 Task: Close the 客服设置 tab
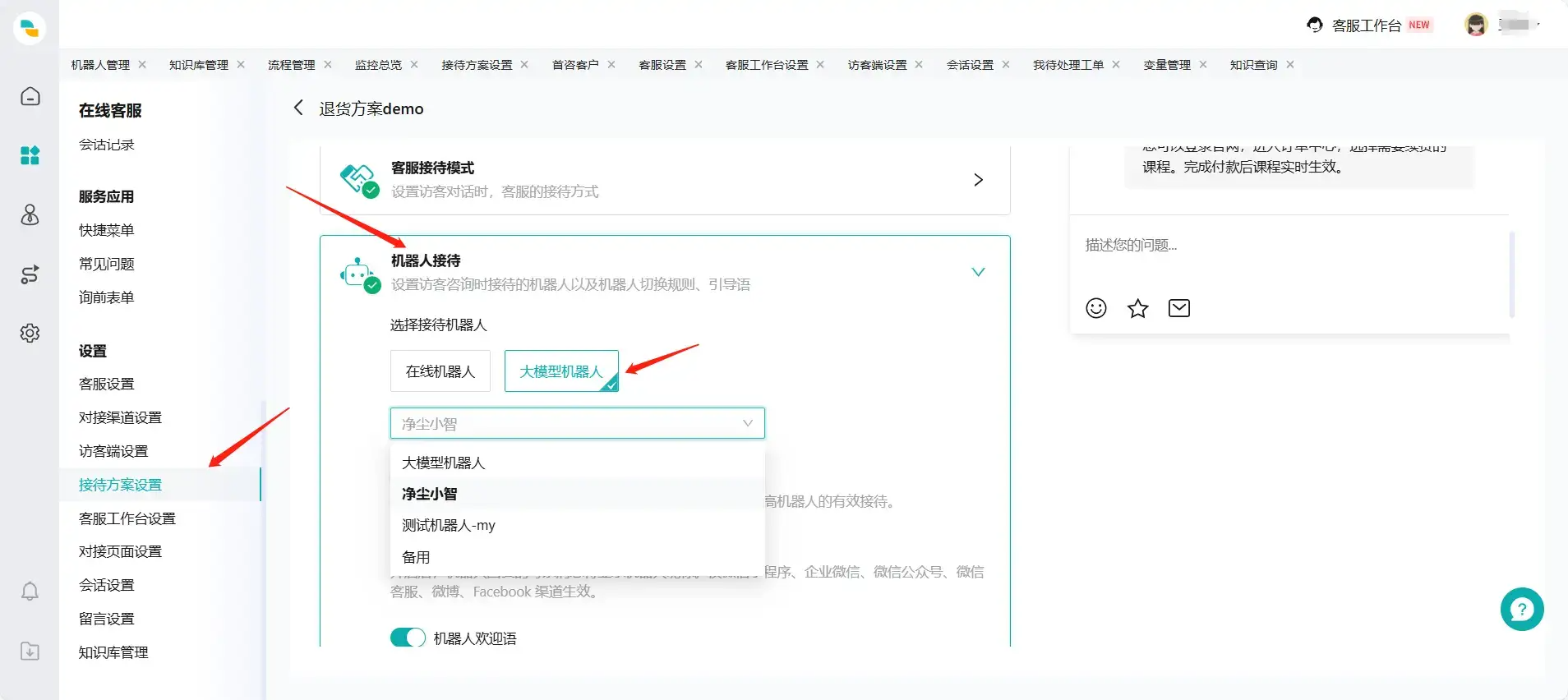click(x=699, y=64)
